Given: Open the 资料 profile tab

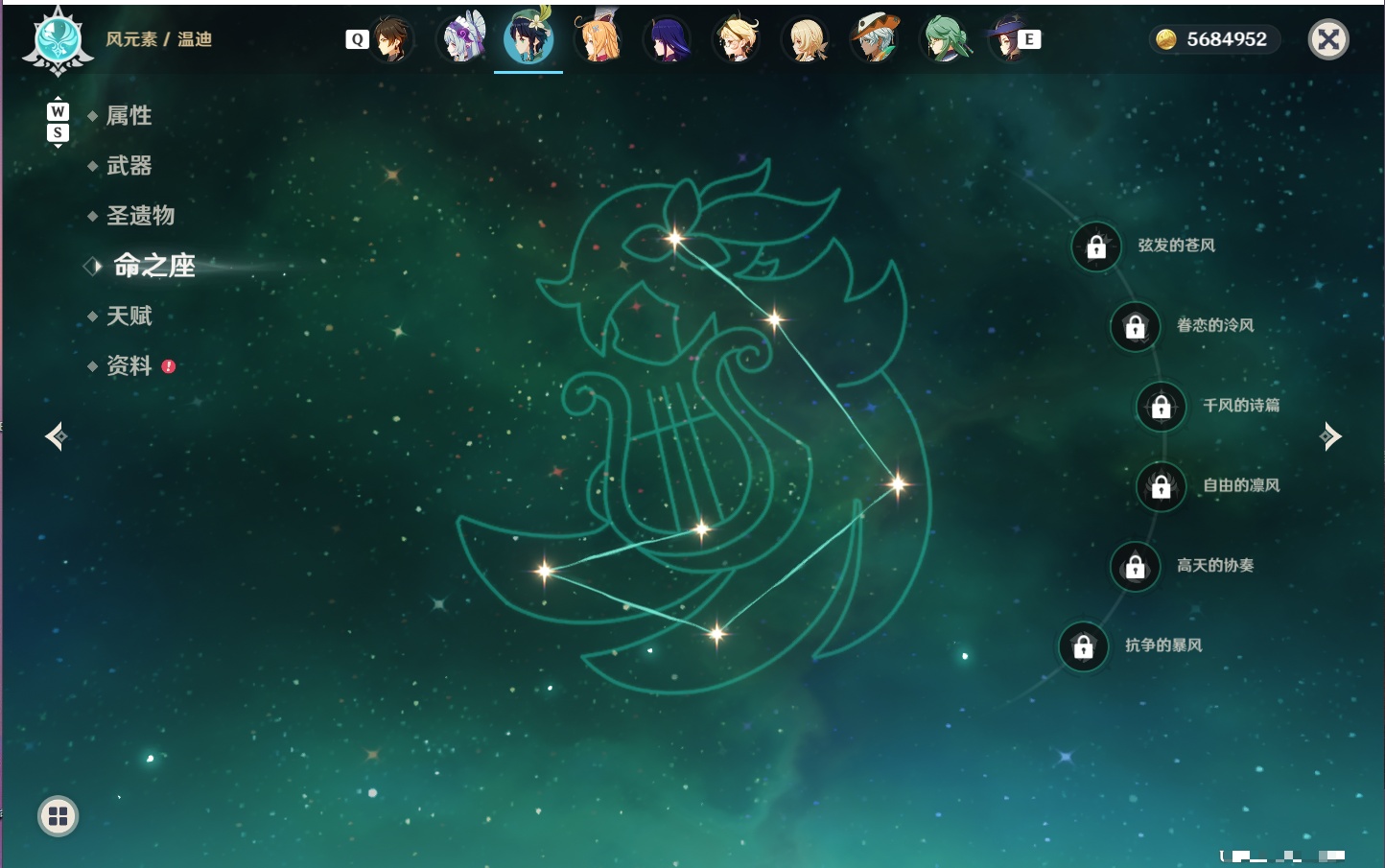Looking at the screenshot, I should [129, 365].
